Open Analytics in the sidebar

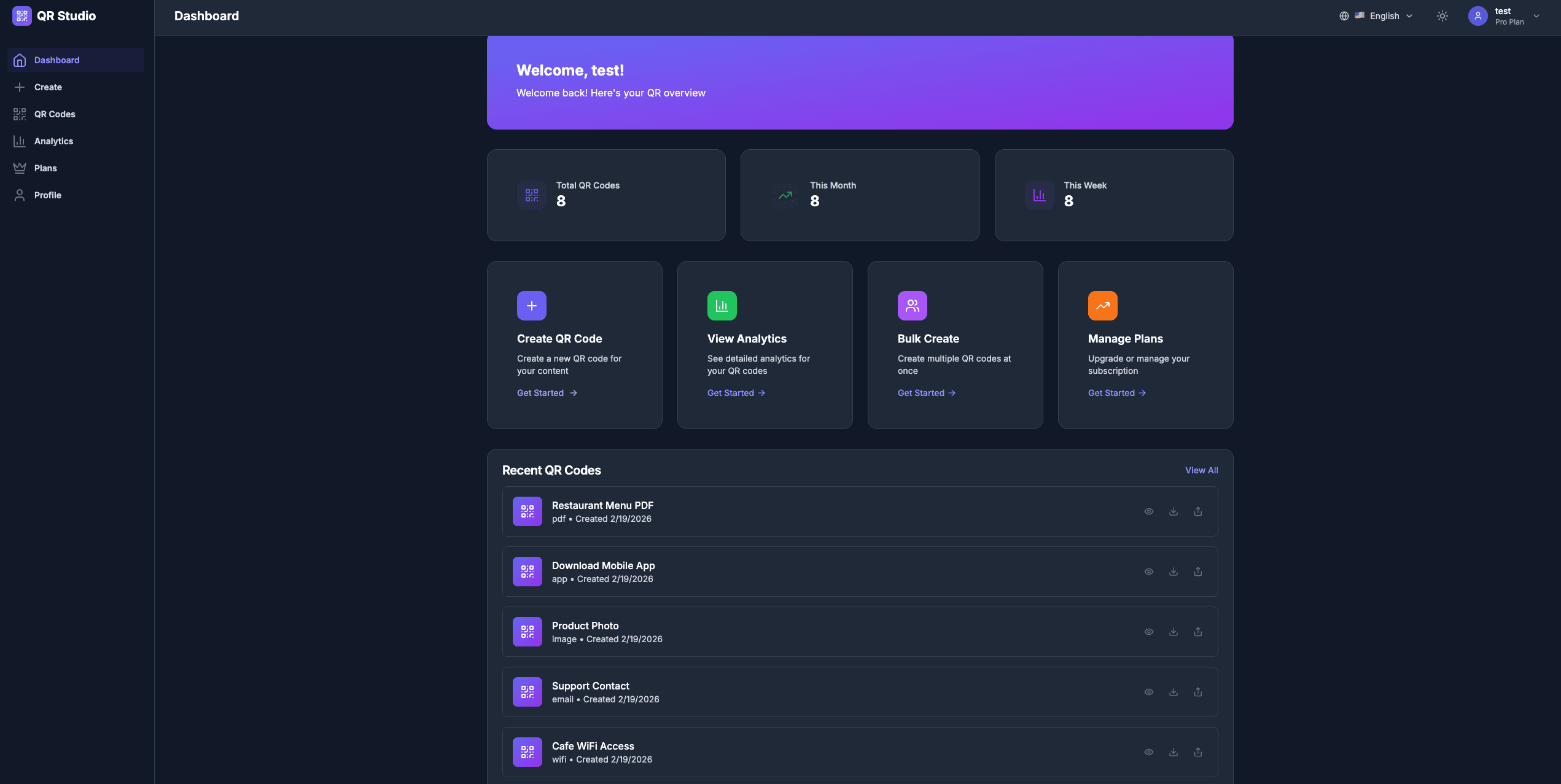pos(53,141)
